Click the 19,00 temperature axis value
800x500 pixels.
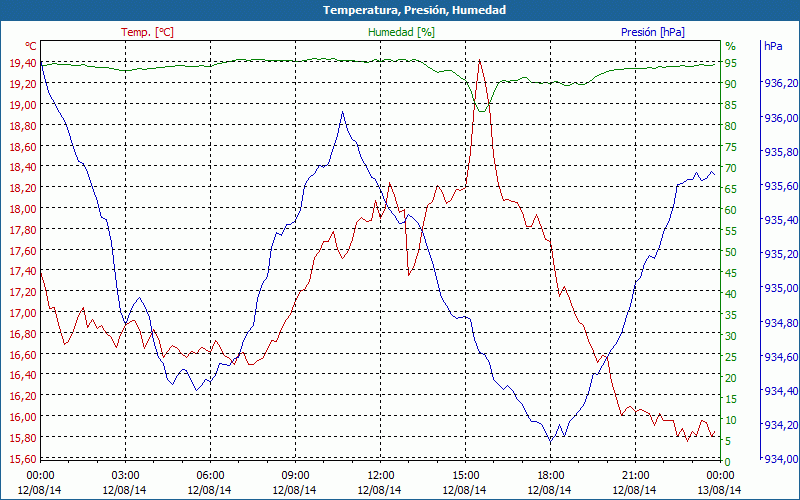pos(22,105)
